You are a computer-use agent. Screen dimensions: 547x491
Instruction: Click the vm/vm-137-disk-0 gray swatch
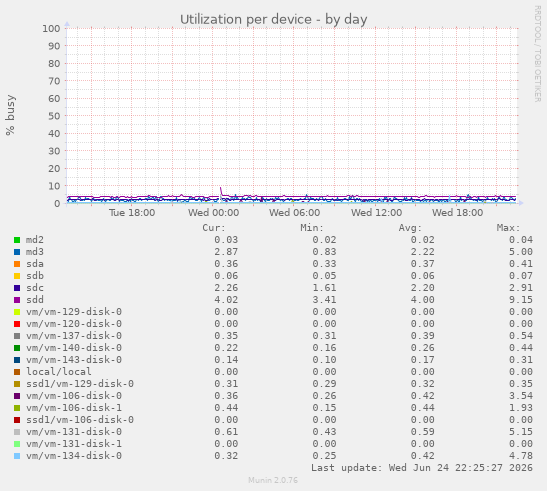[x=17, y=336]
